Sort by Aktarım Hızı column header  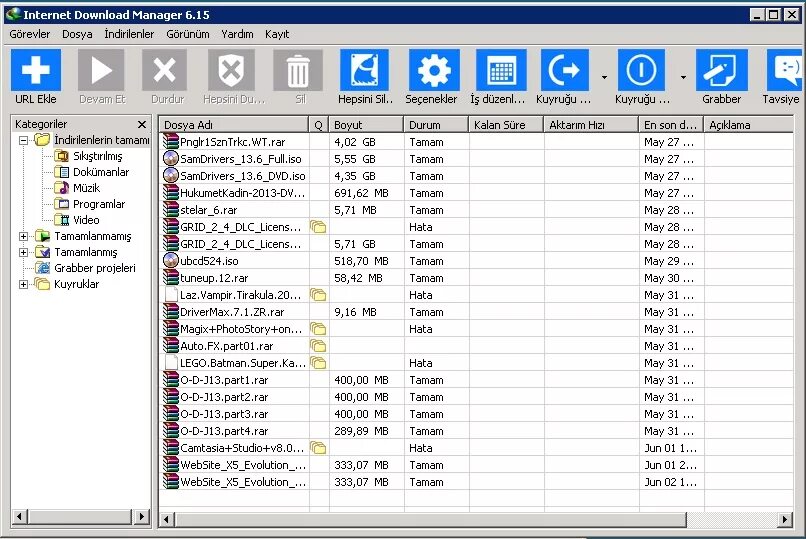click(x=591, y=124)
